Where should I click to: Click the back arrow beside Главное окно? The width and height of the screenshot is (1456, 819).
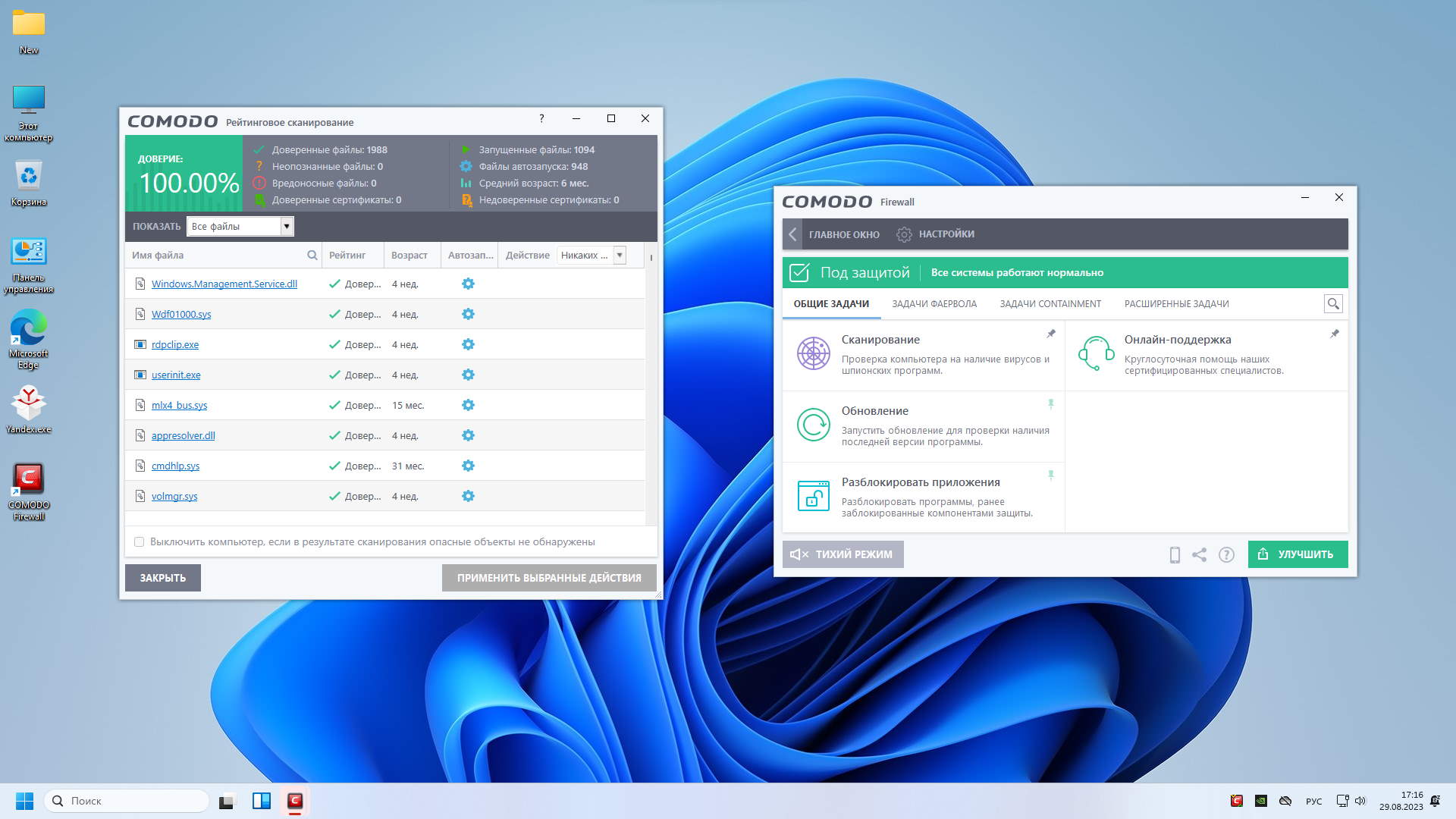click(x=792, y=234)
